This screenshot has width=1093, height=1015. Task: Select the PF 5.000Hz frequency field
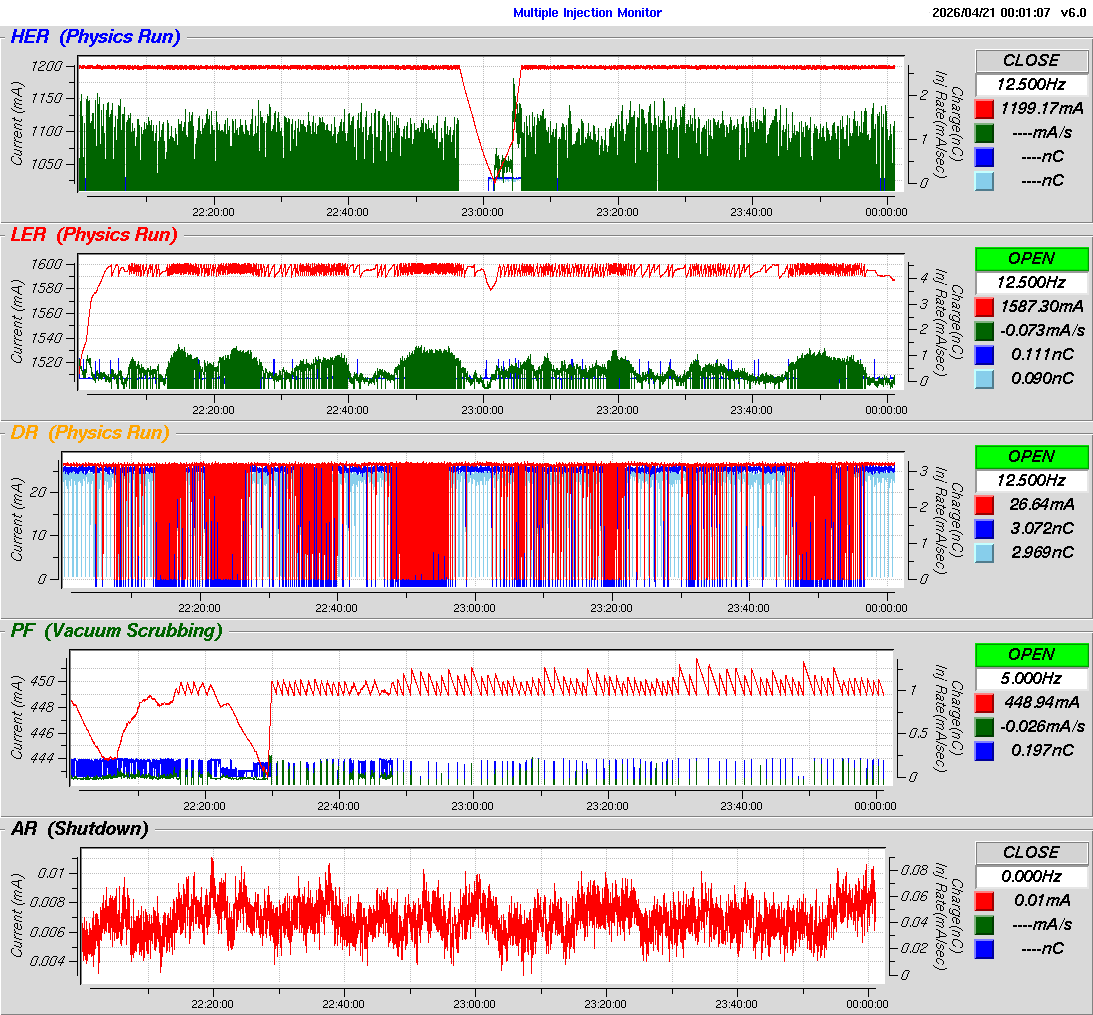click(x=1031, y=678)
